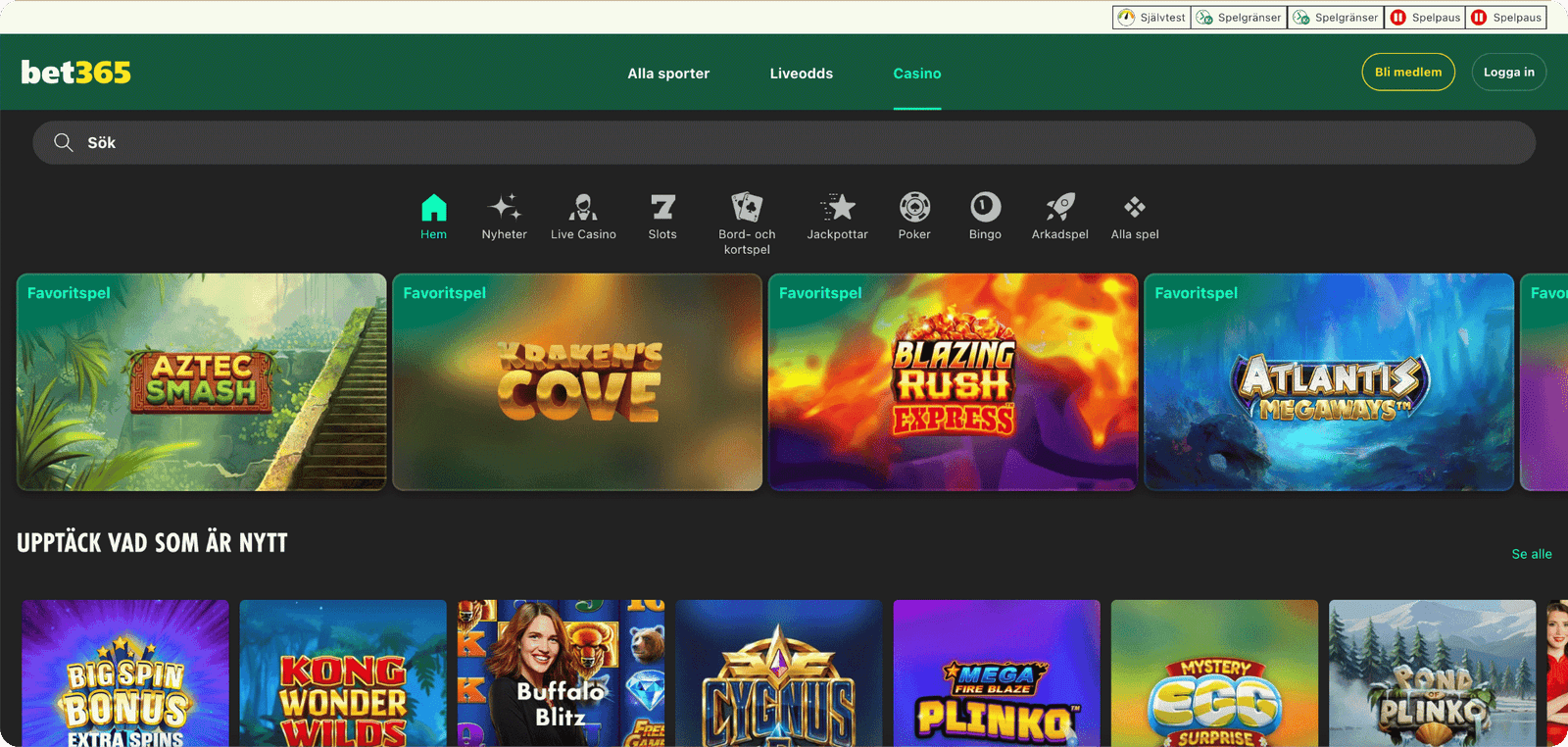Click the bet365 logo

(x=76, y=73)
